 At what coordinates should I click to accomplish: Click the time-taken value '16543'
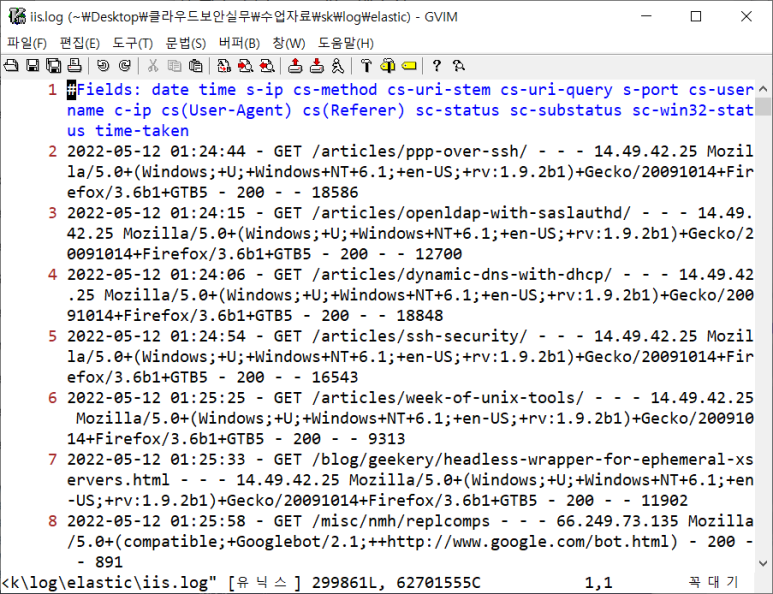coord(335,377)
